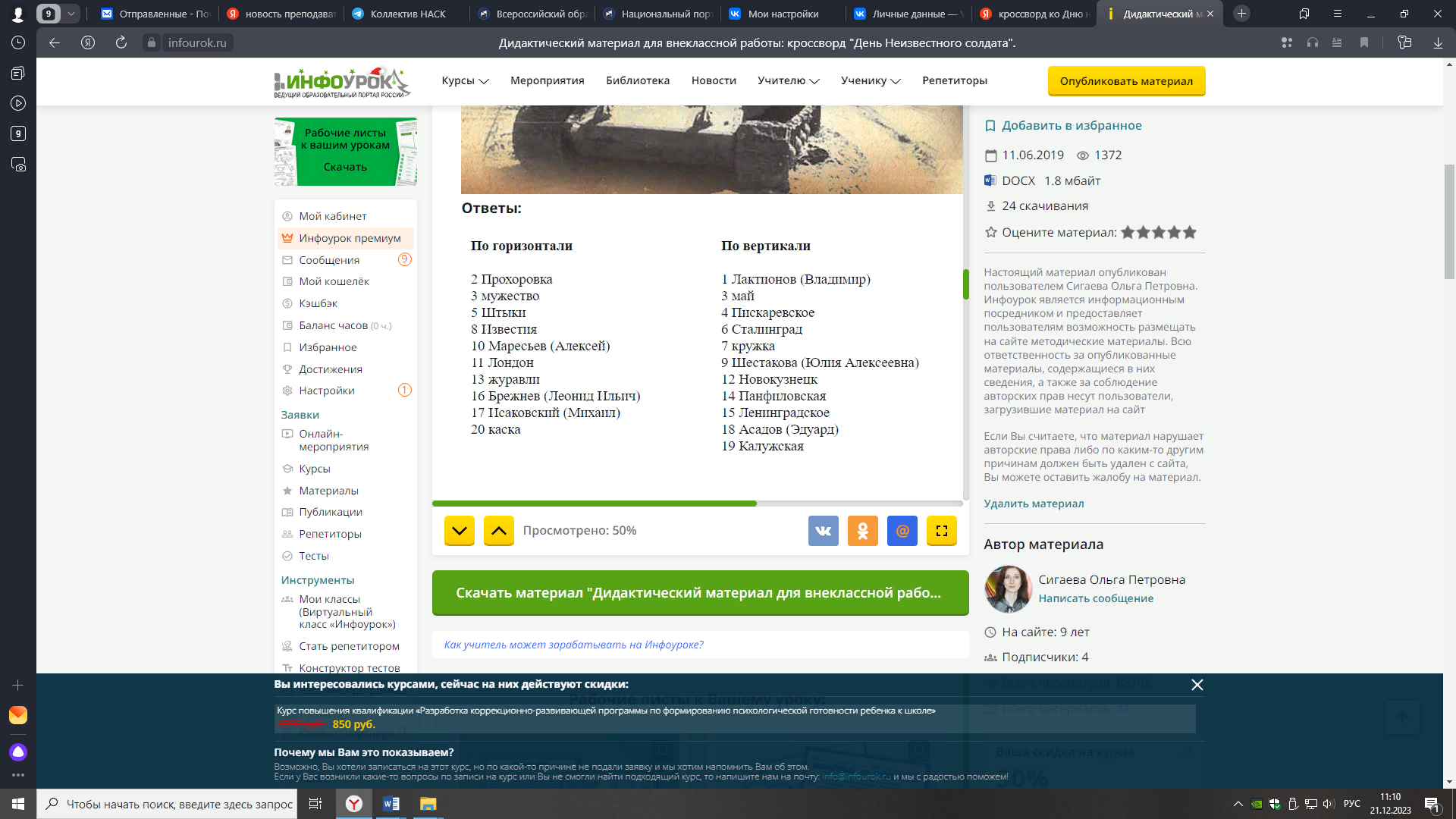Open Word from Windows taskbar
Image resolution: width=1456 pixels, height=819 pixels.
(391, 804)
